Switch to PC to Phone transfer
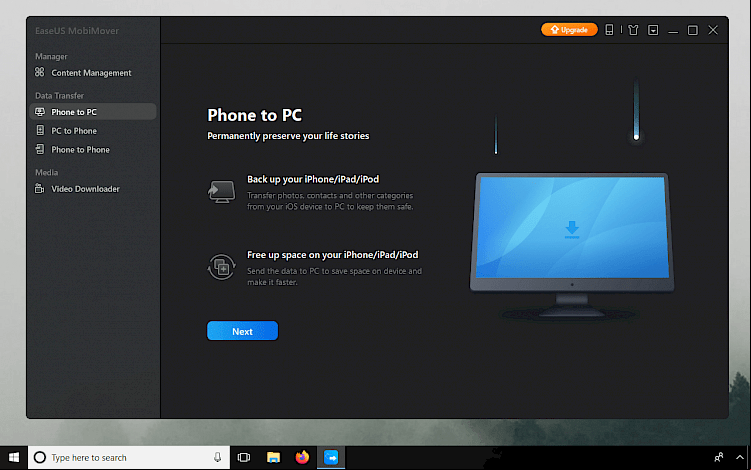This screenshot has height=470, width=751. (x=92, y=131)
